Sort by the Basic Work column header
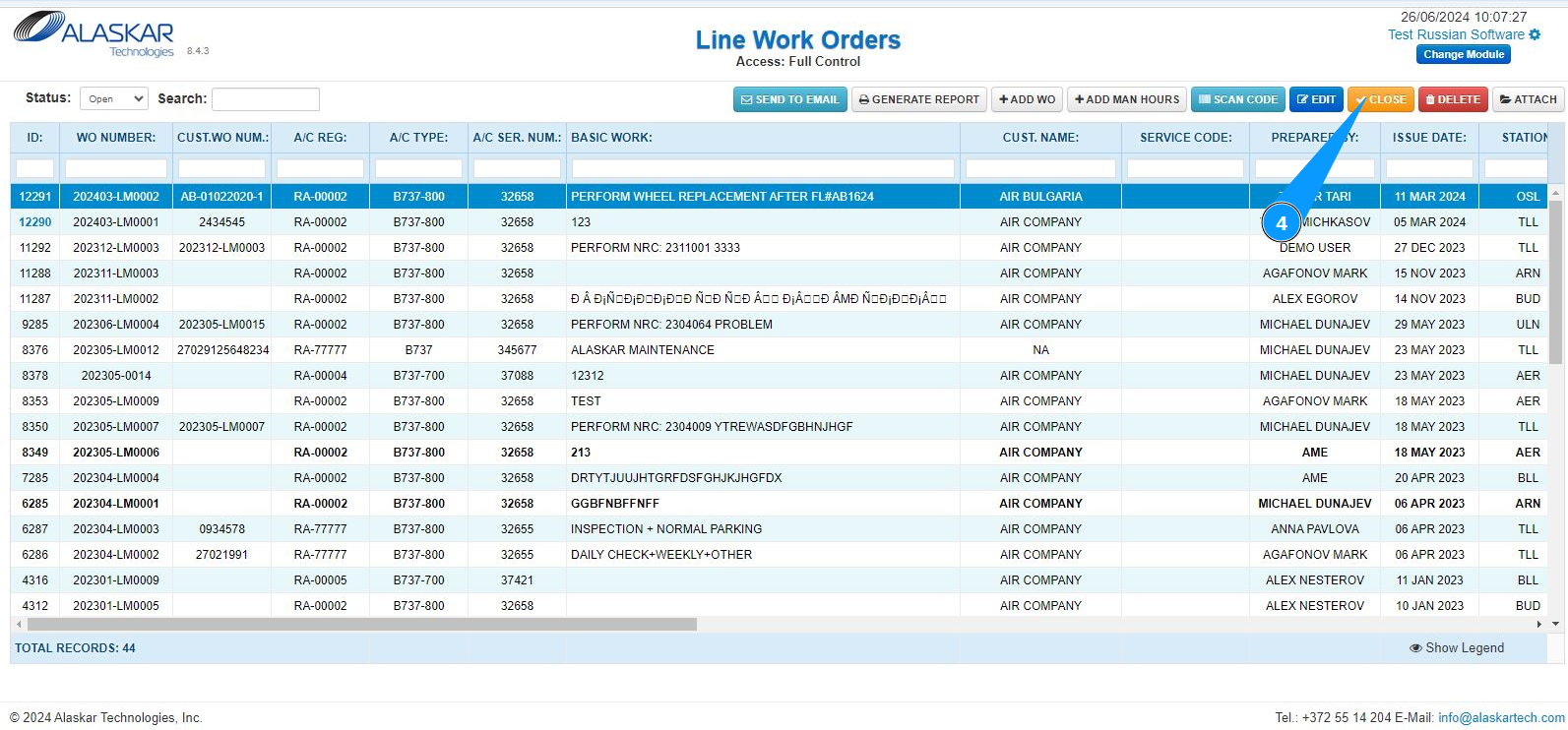Screen dimensions: 1568x730 pyautogui.click(x=764, y=138)
